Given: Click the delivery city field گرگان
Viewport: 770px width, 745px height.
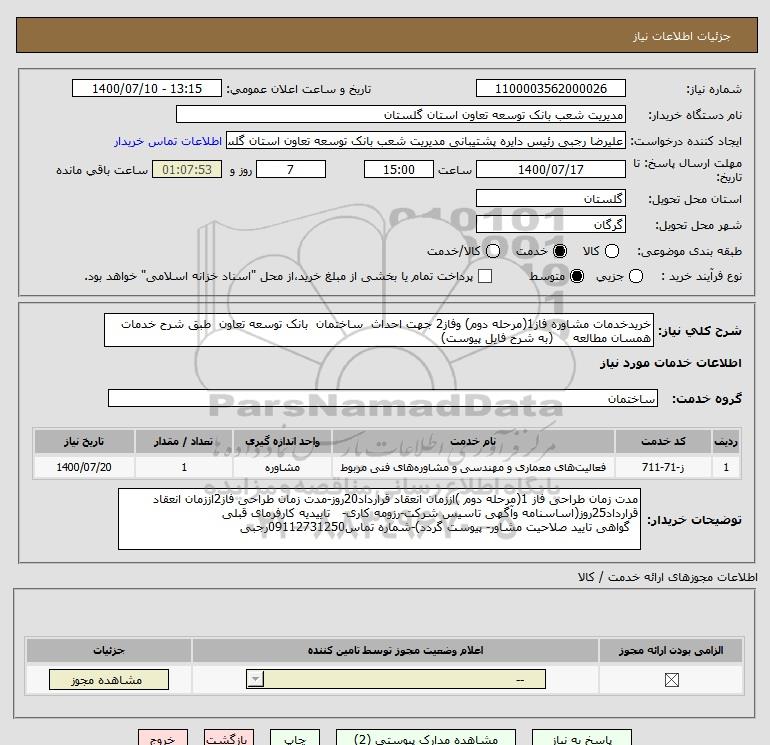Looking at the screenshot, I should tap(550, 224).
